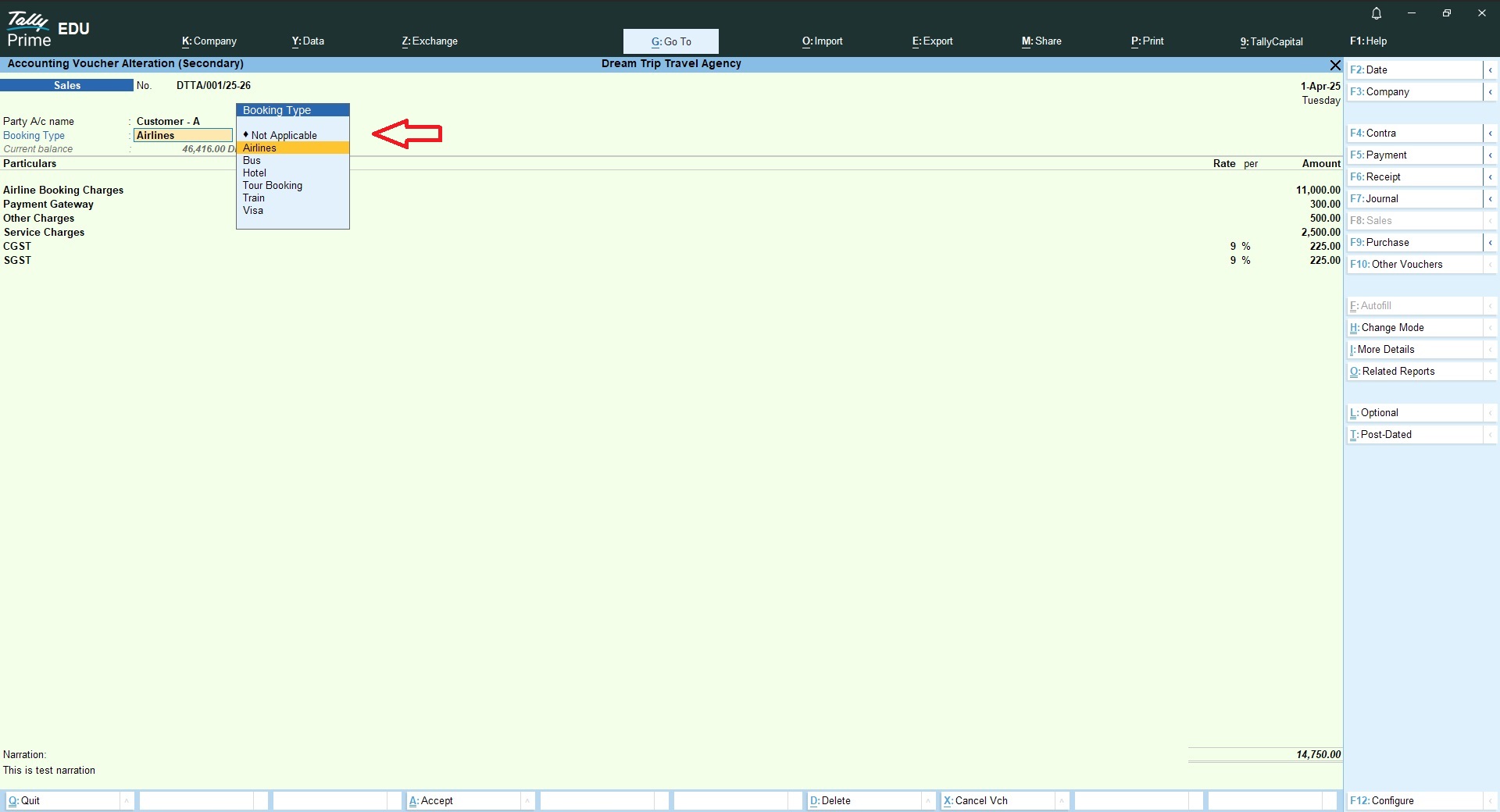Click the notification bell icon
The image size is (1500, 812).
click(1377, 13)
